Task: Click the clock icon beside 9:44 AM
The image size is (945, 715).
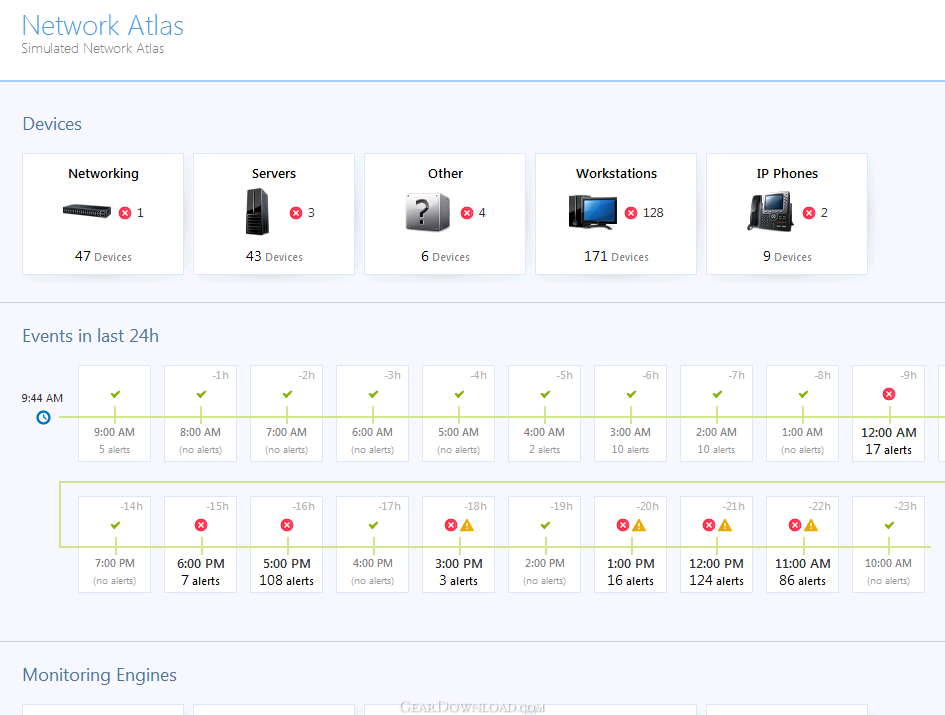Action: [x=43, y=417]
